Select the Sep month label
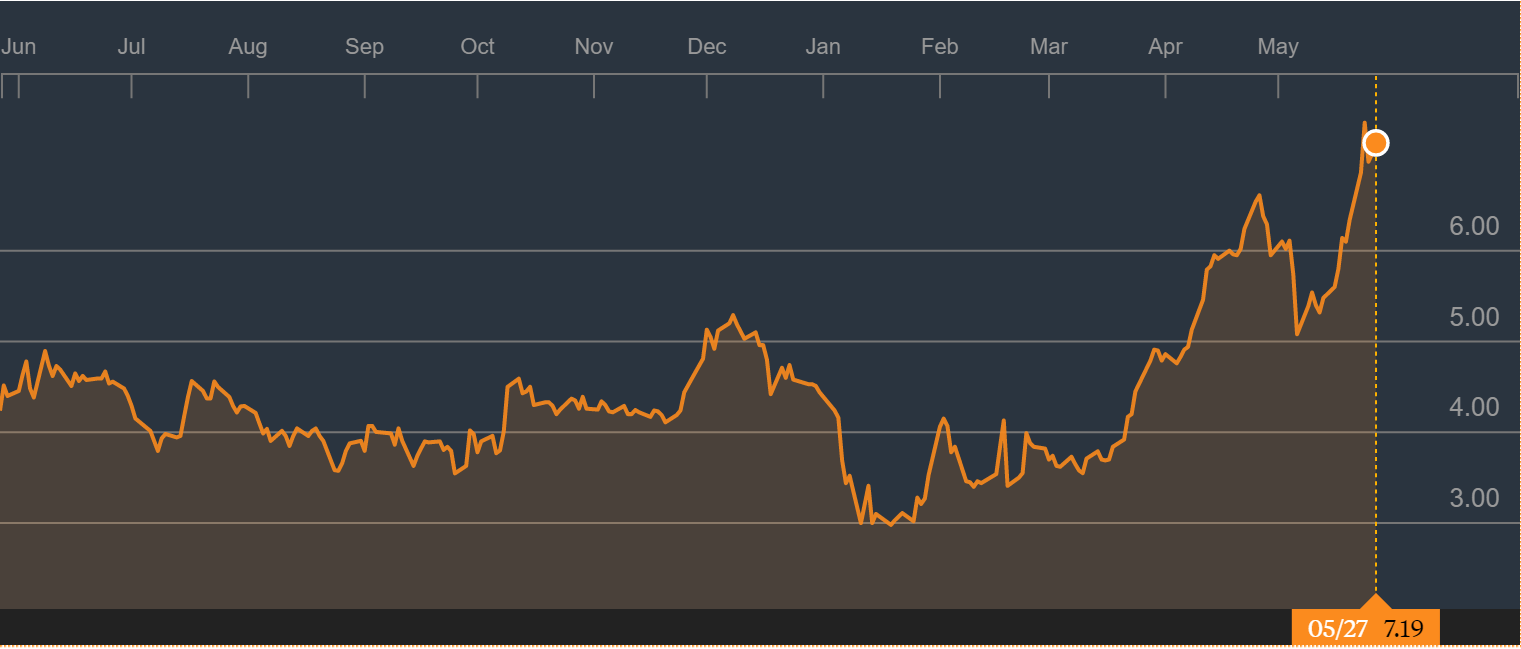 364,46
